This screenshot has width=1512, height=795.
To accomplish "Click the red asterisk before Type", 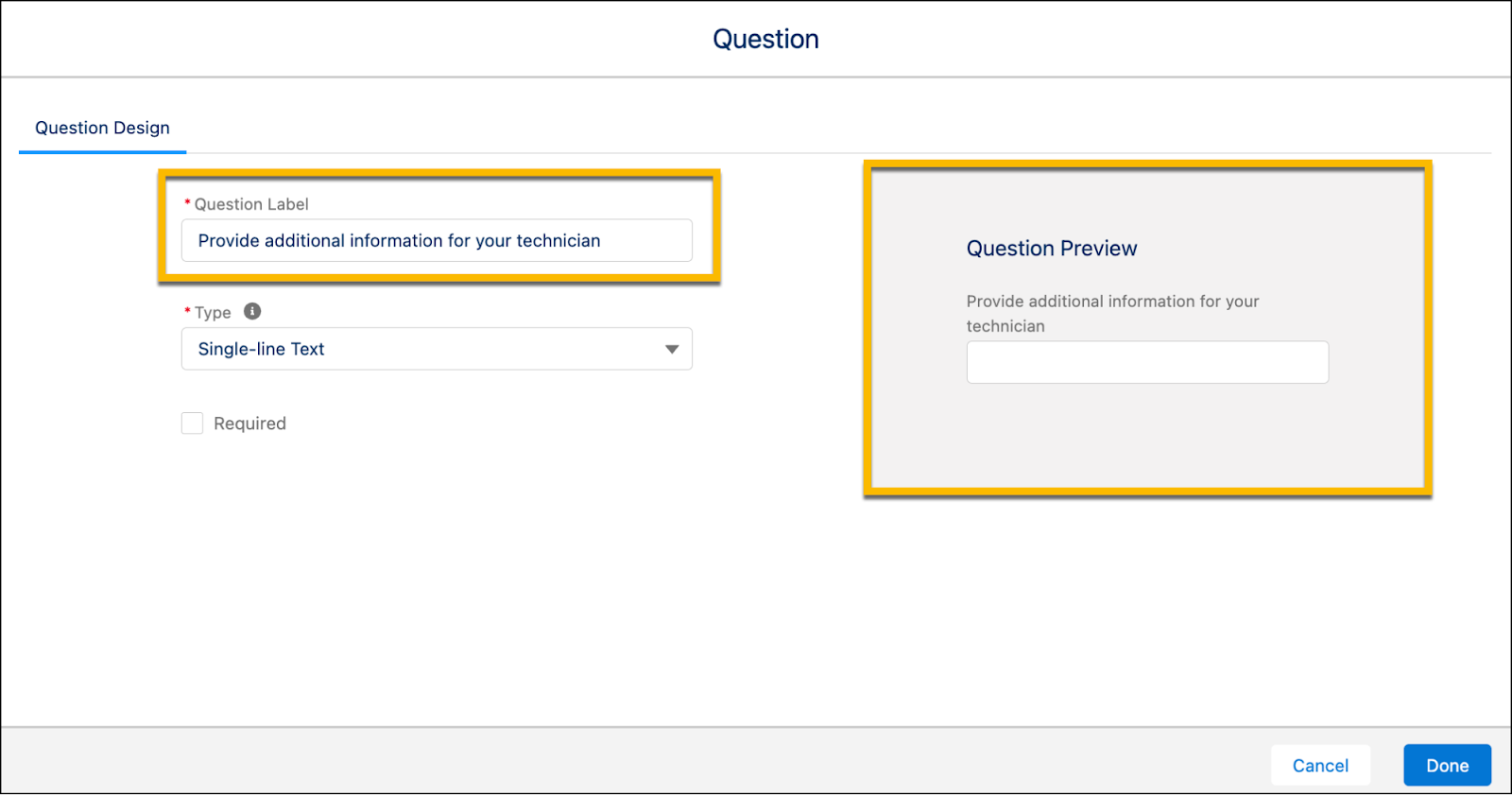I will click(187, 312).
